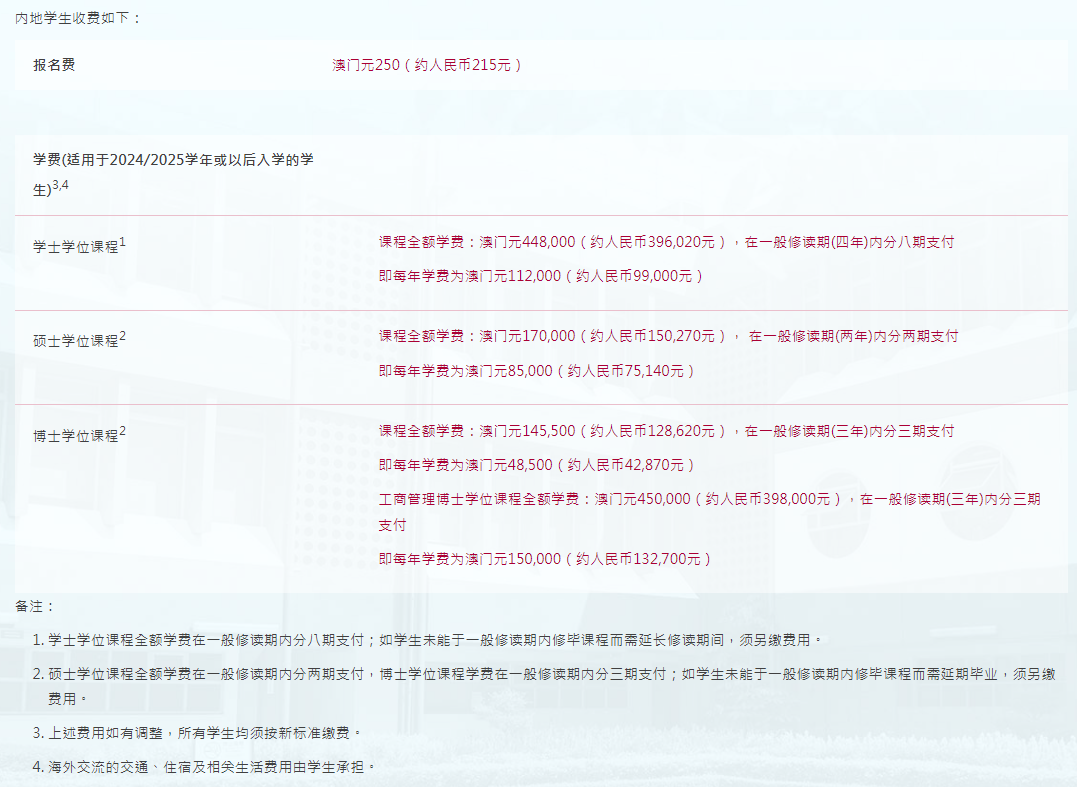Click bachelor's total tuition line 澳门元448,000

(666, 242)
